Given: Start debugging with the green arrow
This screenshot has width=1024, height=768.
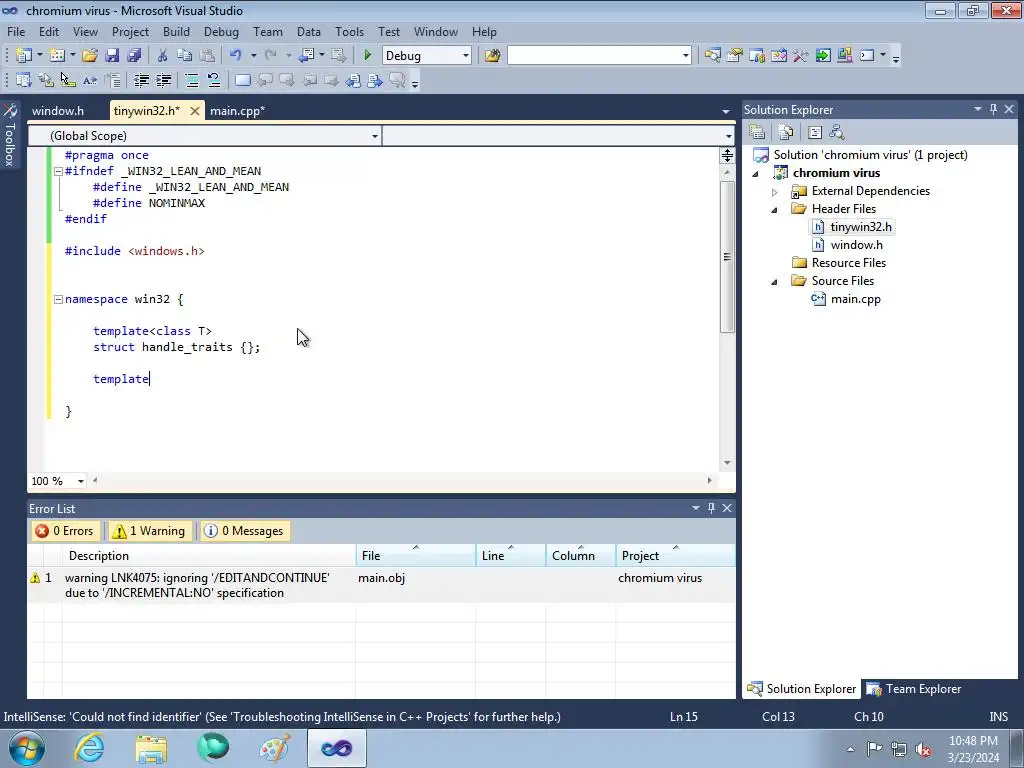Looking at the screenshot, I should (368, 56).
